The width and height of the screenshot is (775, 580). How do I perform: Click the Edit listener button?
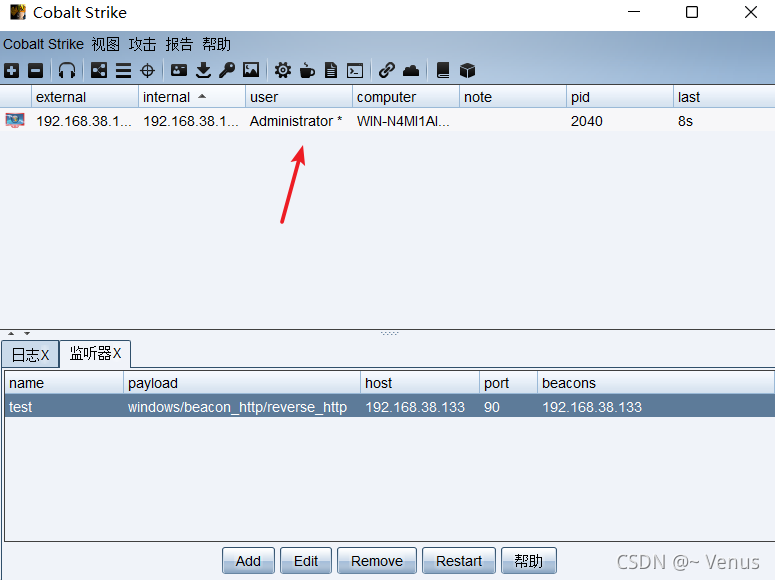pos(306,561)
